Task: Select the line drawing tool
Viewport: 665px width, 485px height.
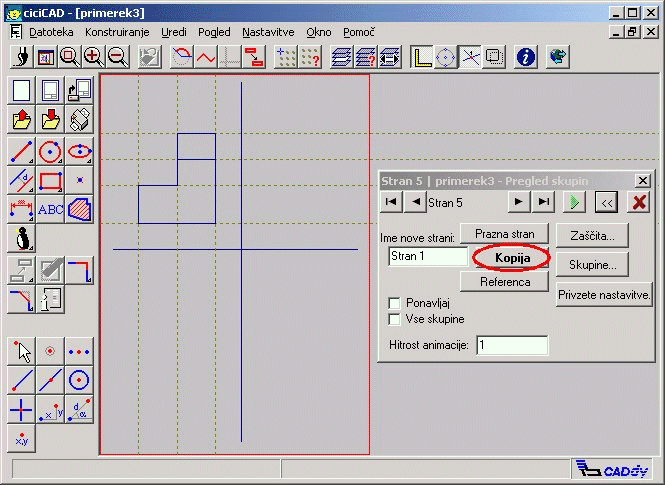Action: click(21, 151)
